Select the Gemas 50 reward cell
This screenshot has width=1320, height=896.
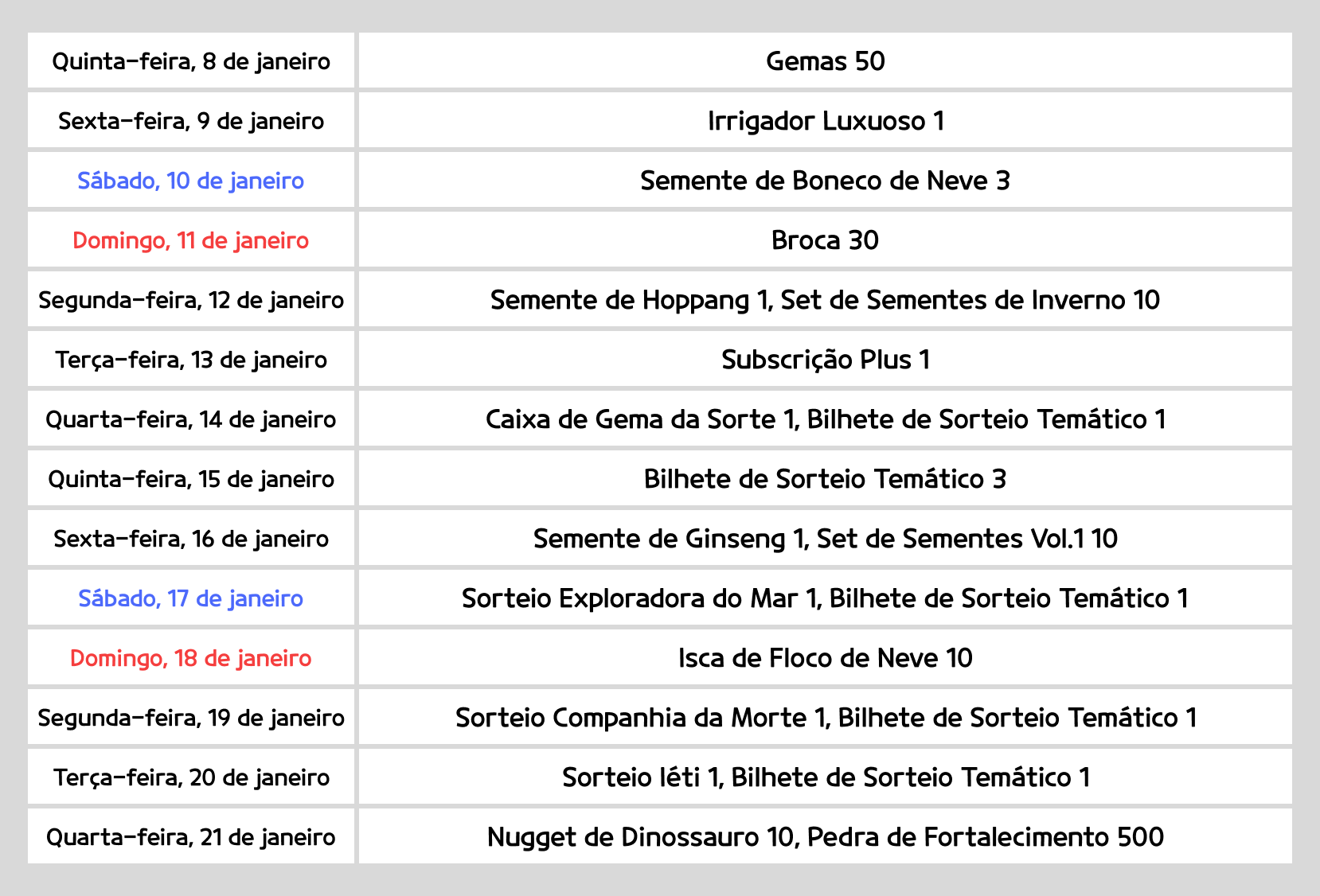pos(825,61)
